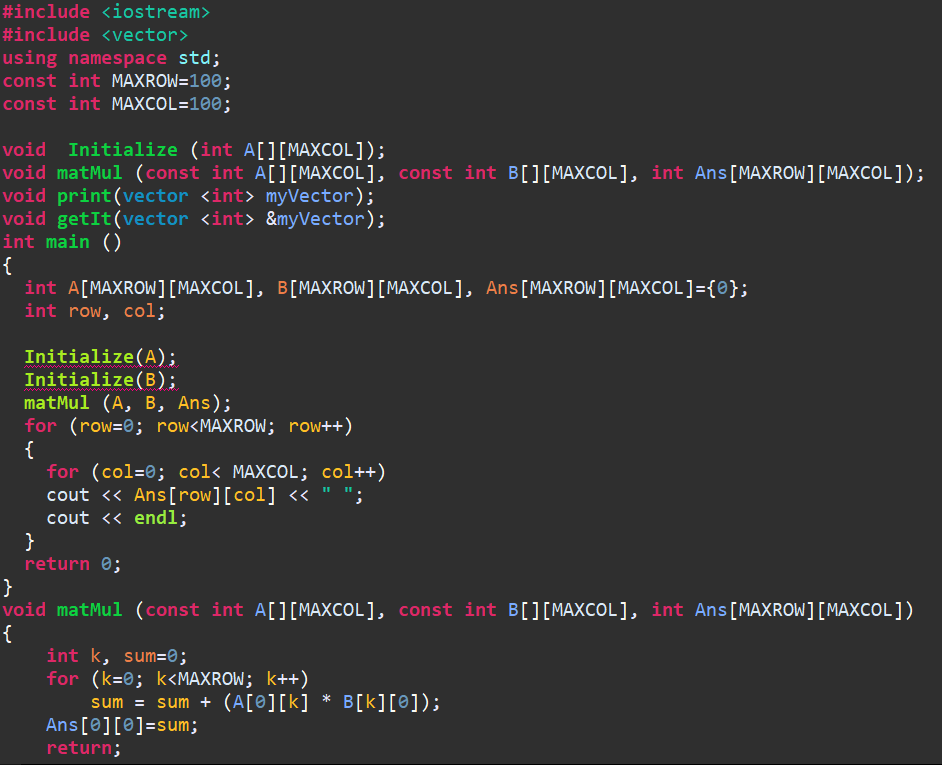The image size is (942, 765).
Task: Click the MAXCOL constant value 100
Action: (x=205, y=103)
